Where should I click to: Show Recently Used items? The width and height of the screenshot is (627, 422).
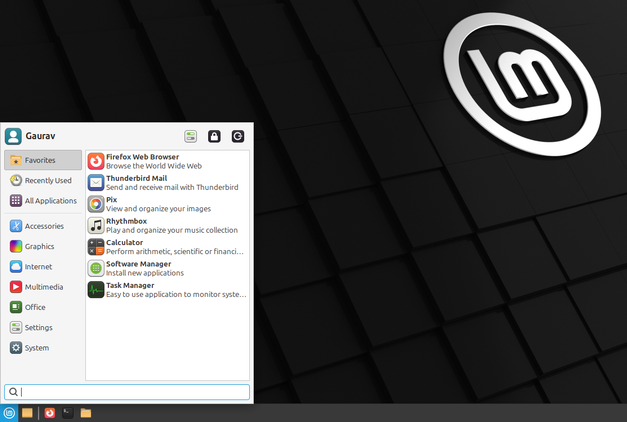tap(43, 180)
